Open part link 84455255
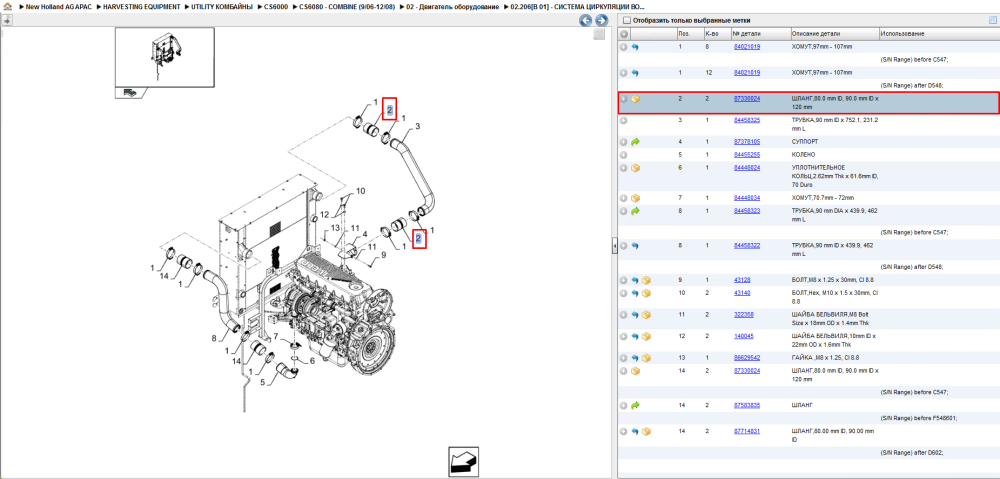Screen dimensions: 1000x479 click(x=747, y=155)
